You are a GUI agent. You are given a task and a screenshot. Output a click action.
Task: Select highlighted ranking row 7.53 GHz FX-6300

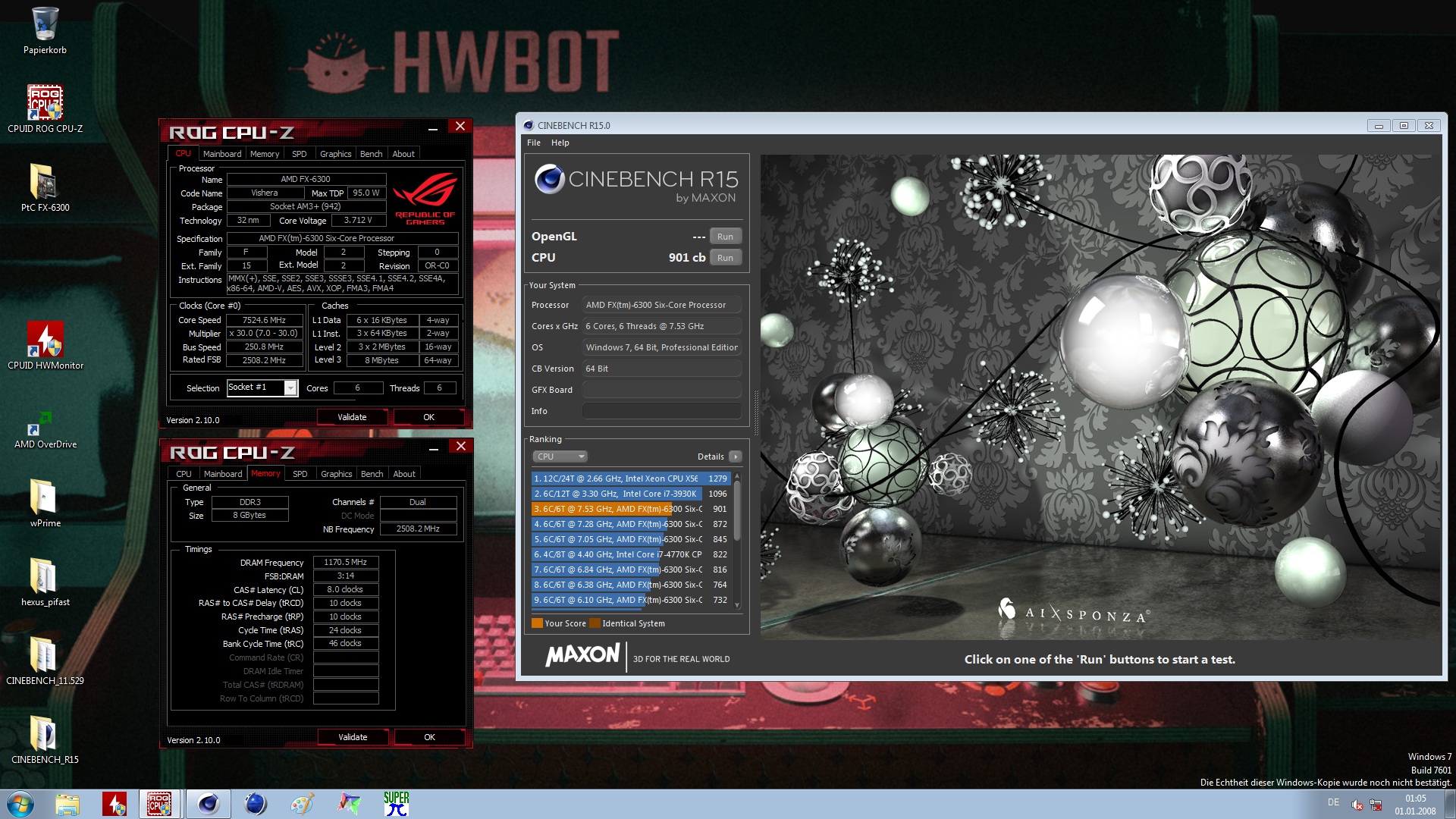(x=630, y=509)
